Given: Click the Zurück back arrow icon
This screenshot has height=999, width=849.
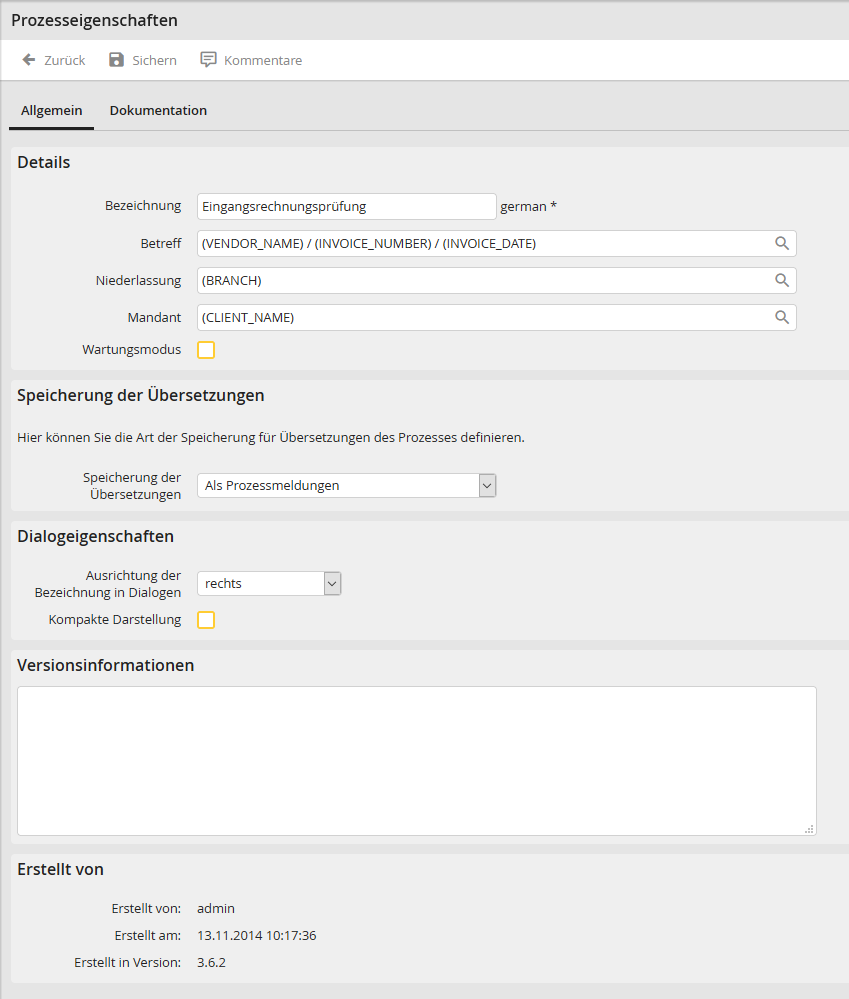Looking at the screenshot, I should pos(29,60).
